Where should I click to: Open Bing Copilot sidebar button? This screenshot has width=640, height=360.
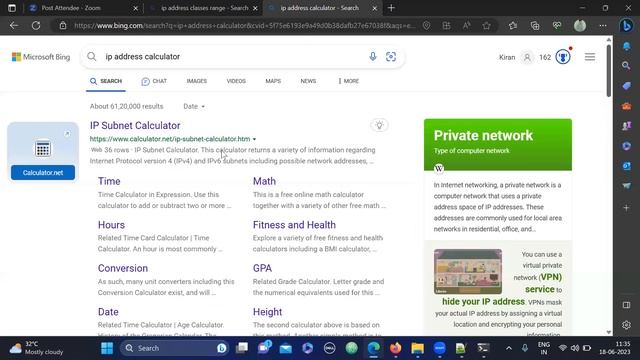627,25
